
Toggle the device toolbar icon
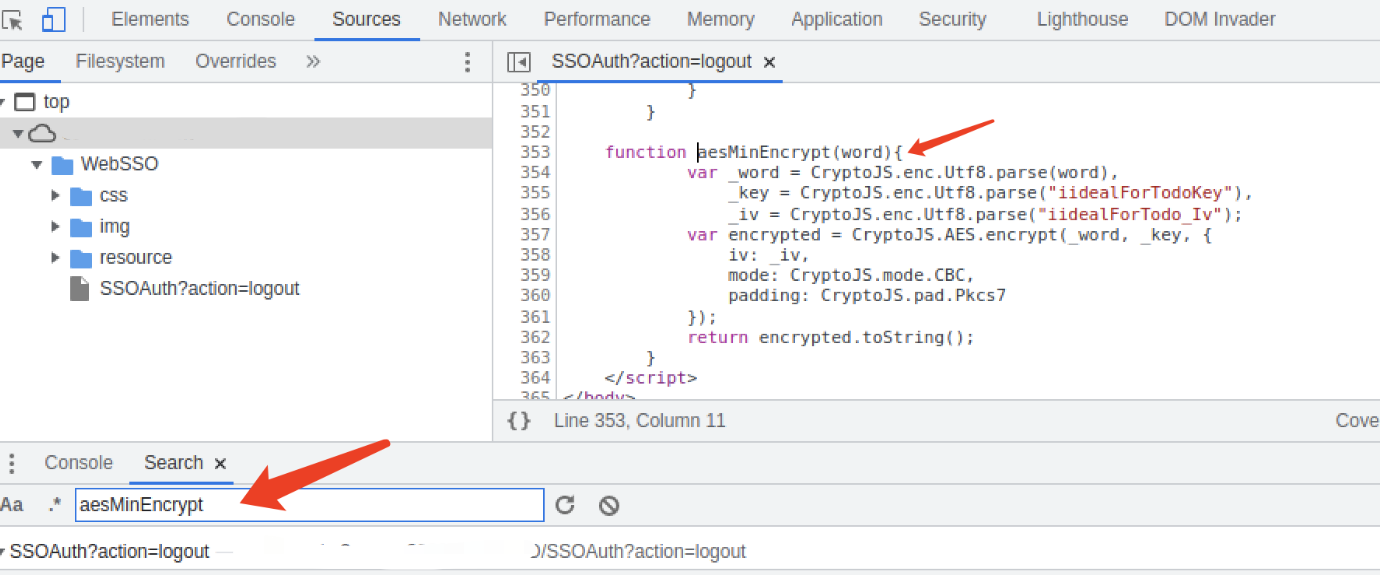click(x=53, y=19)
